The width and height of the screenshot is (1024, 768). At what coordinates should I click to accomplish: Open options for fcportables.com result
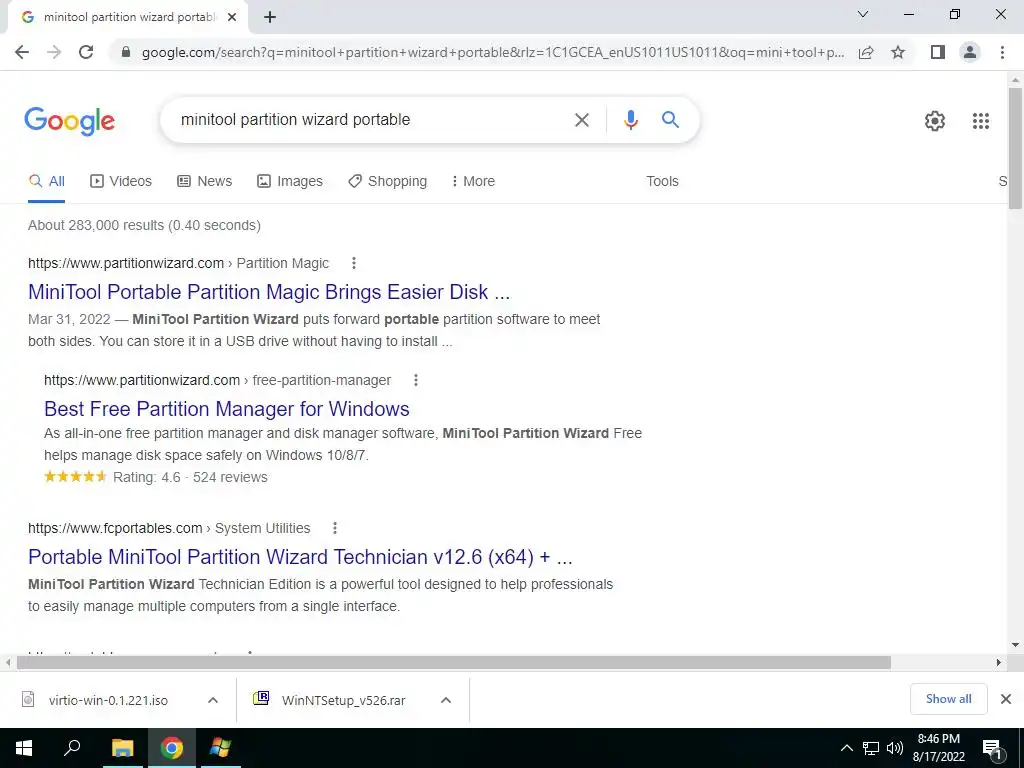tap(335, 528)
